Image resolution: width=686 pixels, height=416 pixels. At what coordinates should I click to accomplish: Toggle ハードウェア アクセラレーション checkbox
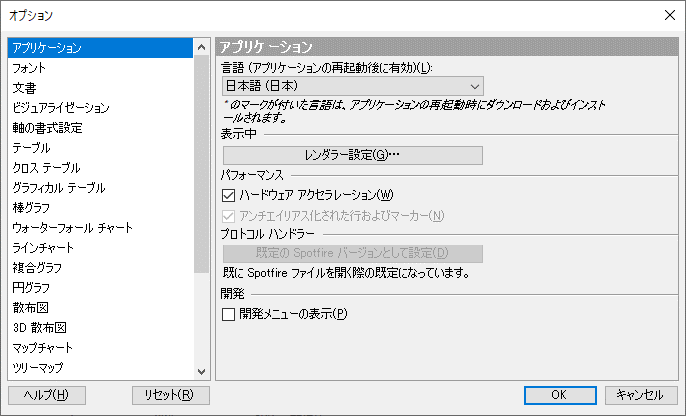click(228, 195)
